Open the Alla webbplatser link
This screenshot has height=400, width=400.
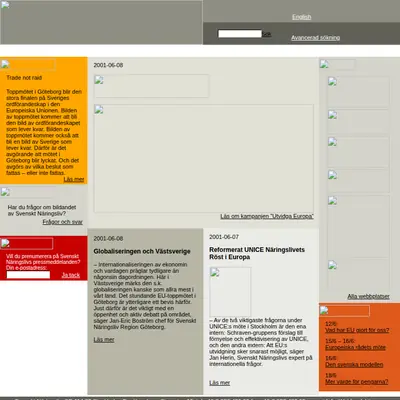[368, 296]
